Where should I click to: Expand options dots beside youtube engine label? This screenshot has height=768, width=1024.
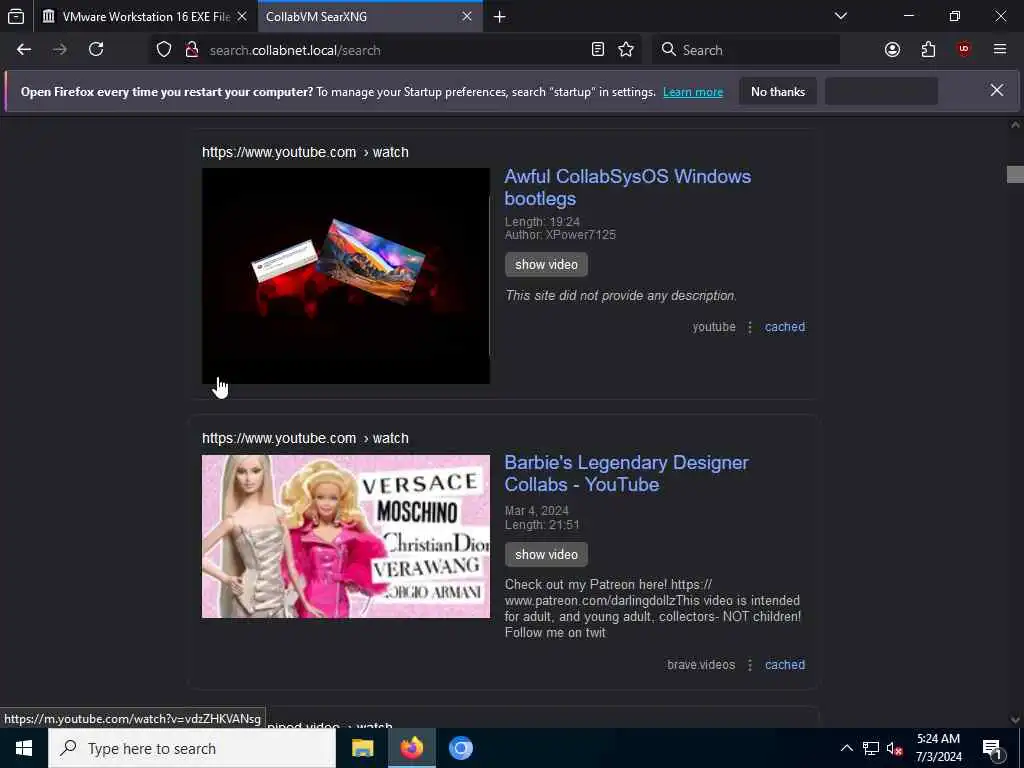(750, 327)
